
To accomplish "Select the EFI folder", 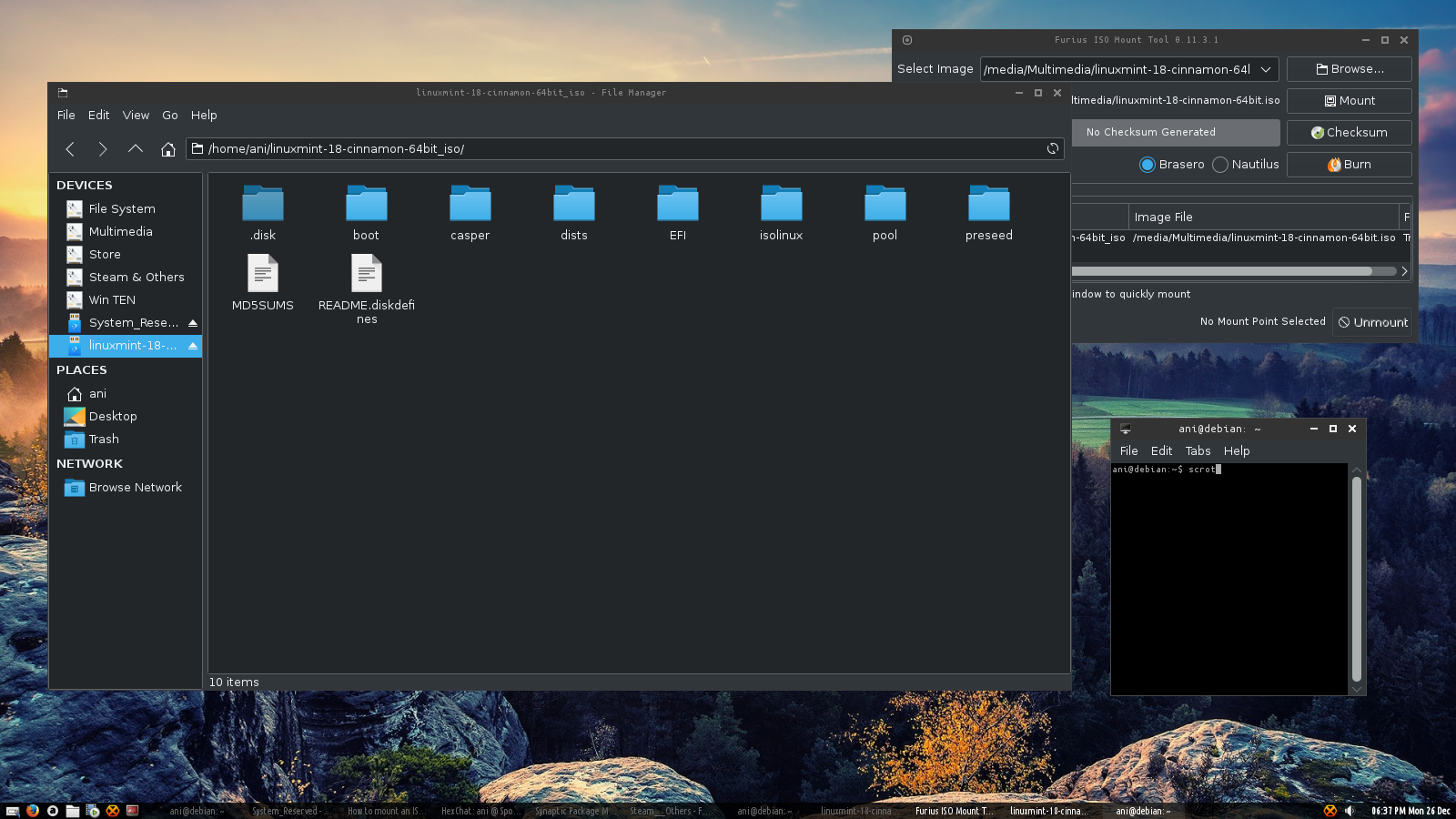I will point(678,214).
